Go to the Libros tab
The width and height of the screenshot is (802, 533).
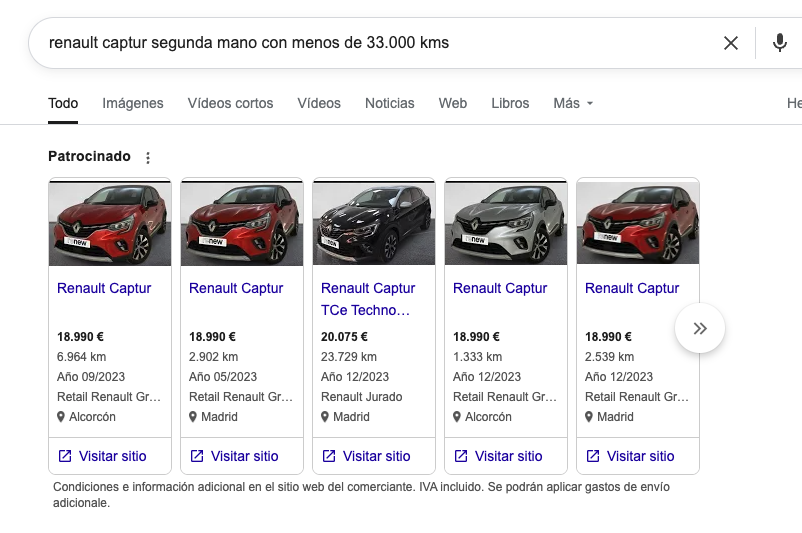coord(510,103)
